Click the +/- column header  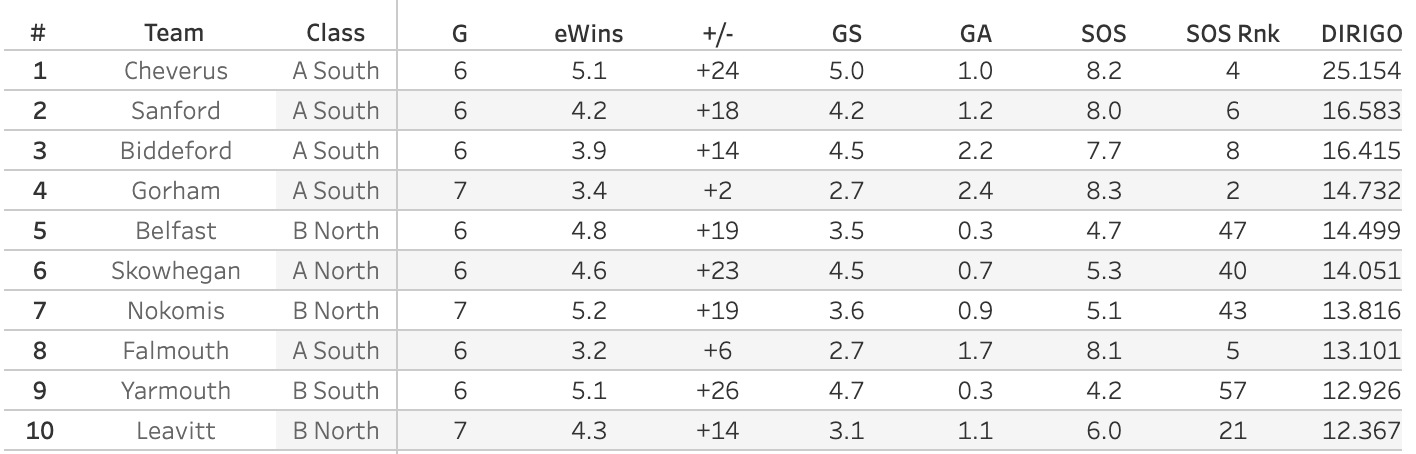(718, 32)
